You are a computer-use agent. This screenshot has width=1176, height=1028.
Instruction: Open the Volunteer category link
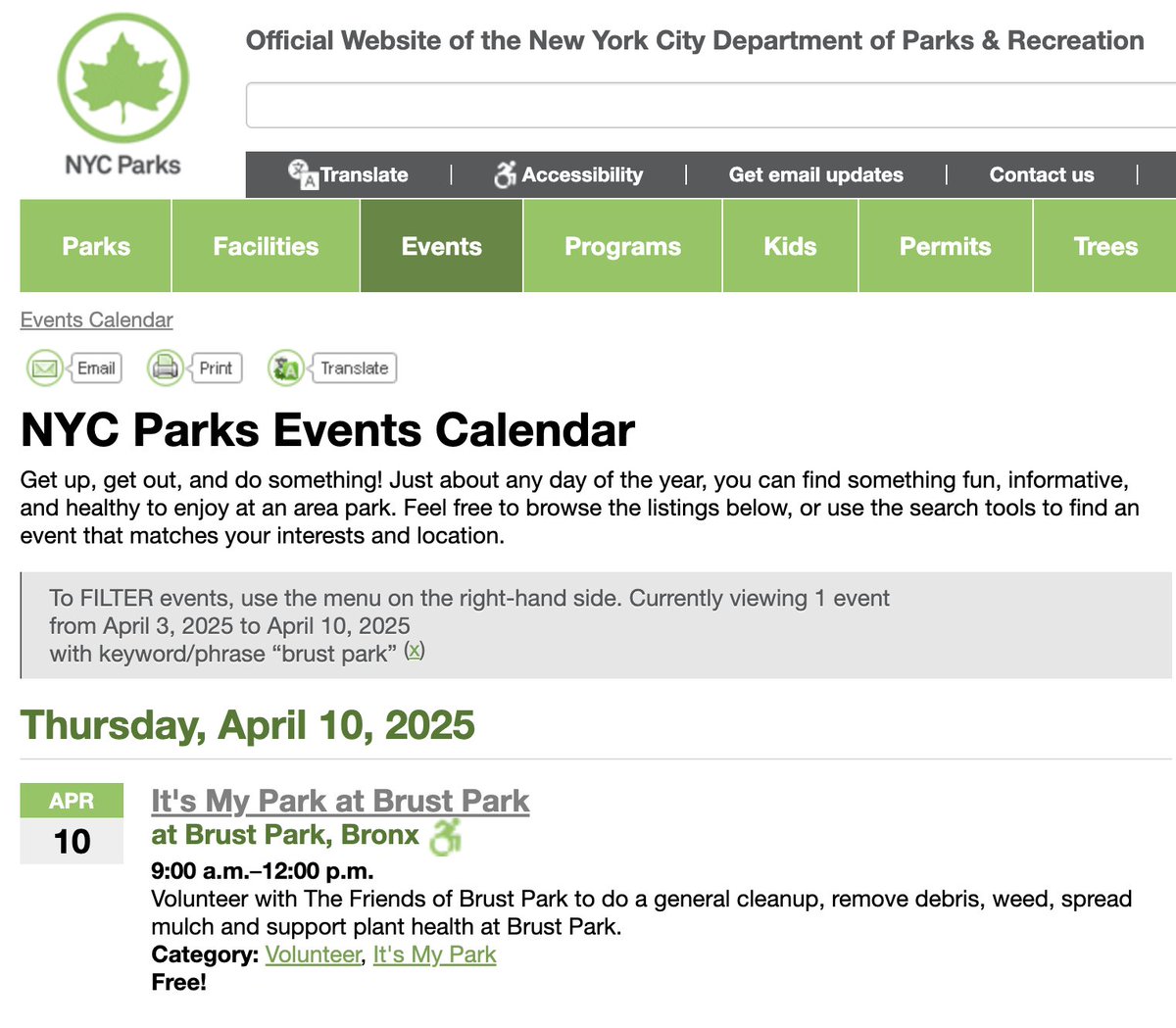pyautogui.click(x=314, y=955)
